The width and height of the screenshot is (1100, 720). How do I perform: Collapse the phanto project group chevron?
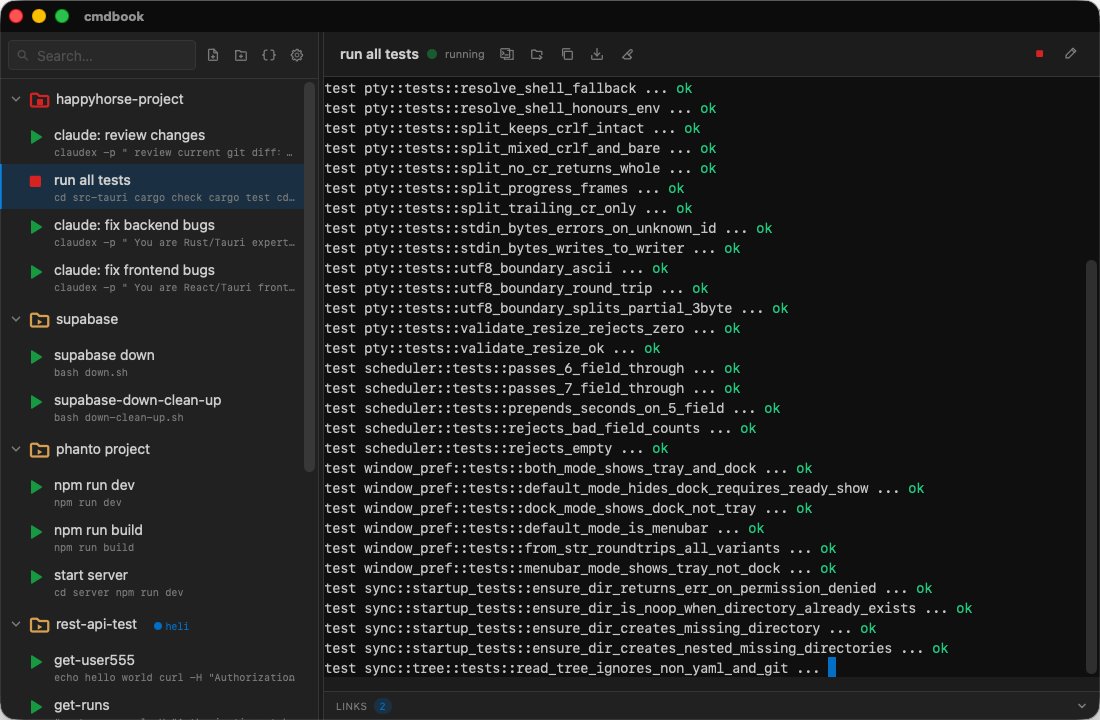[15, 449]
